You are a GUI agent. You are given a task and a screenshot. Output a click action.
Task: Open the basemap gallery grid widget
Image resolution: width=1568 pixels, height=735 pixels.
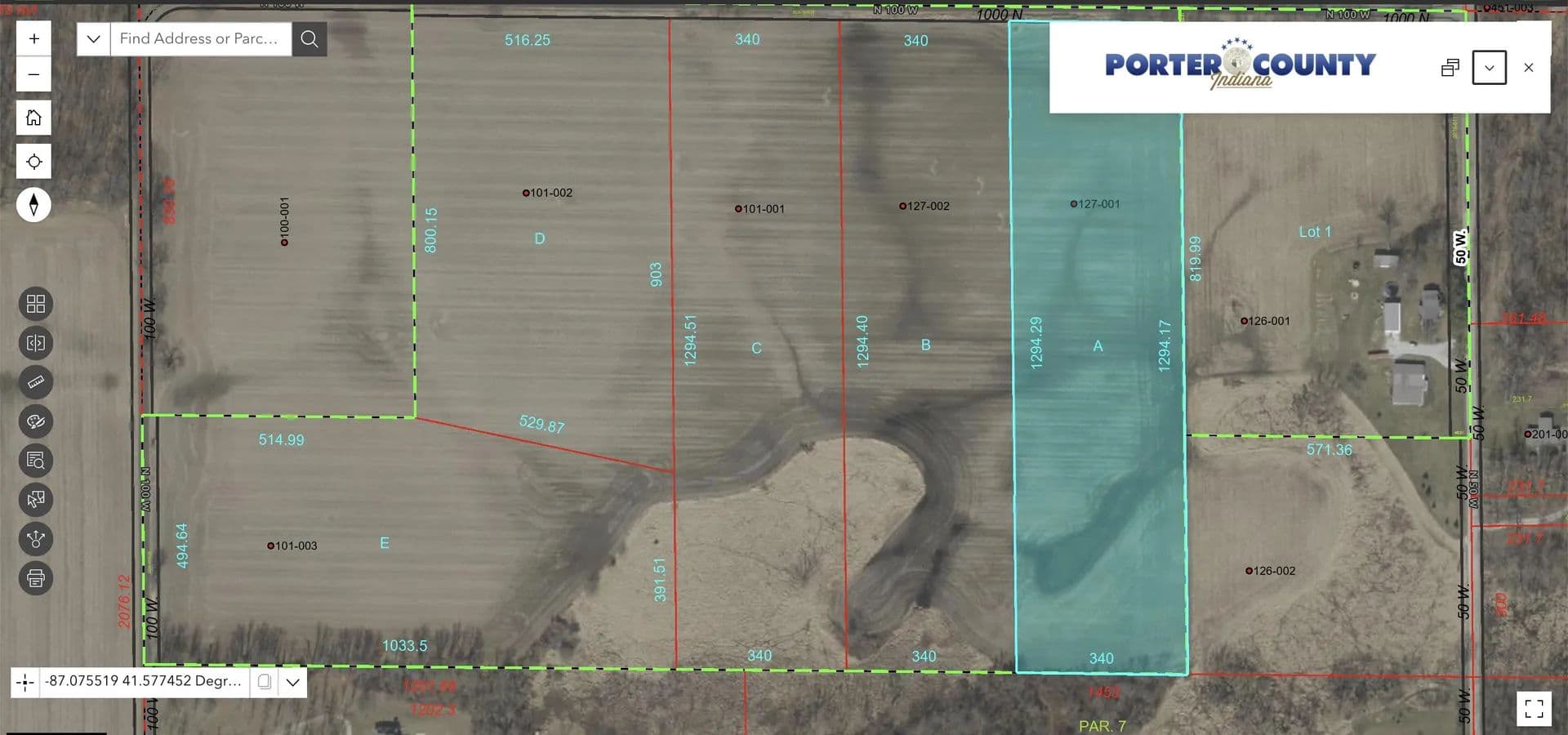click(x=36, y=304)
